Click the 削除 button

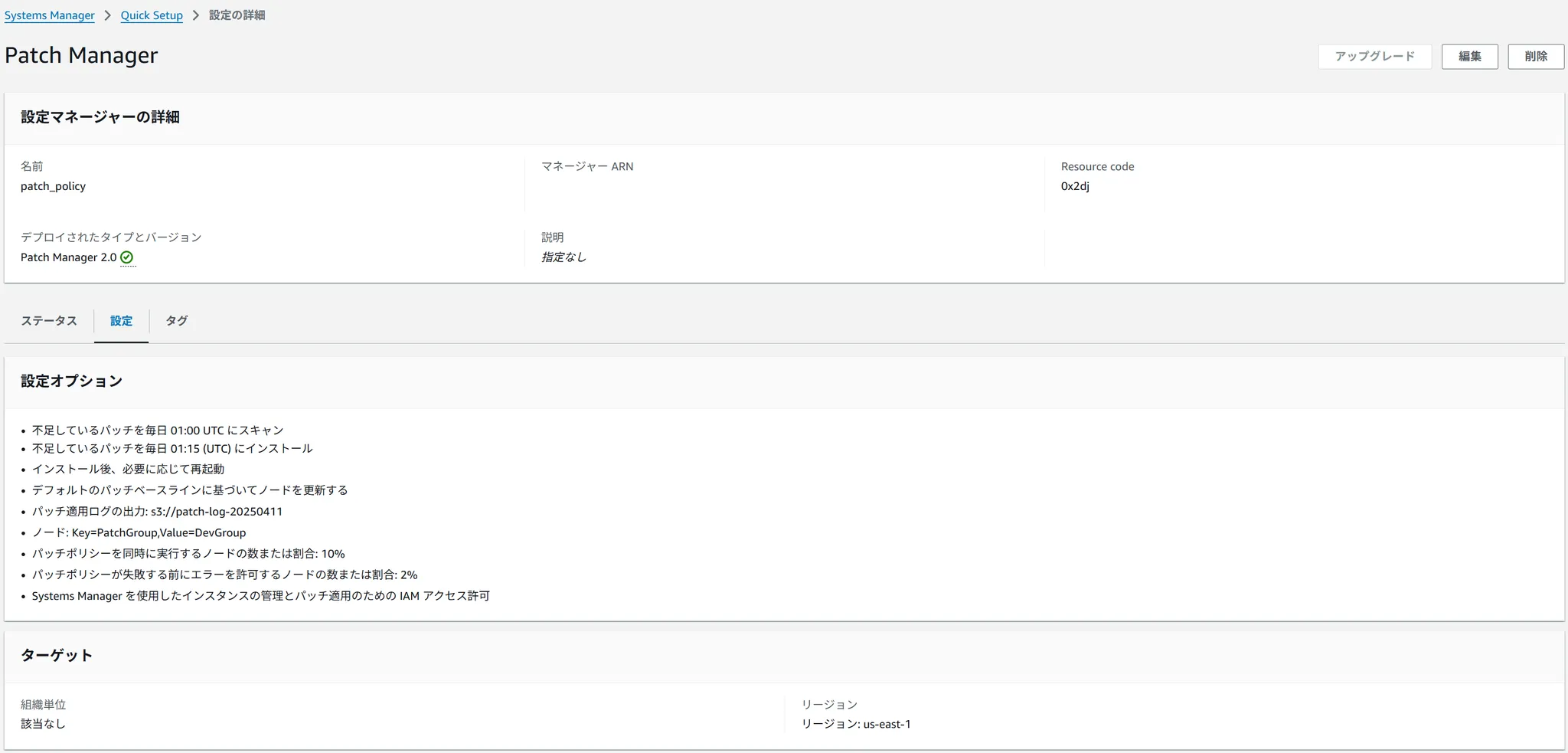(x=1535, y=57)
